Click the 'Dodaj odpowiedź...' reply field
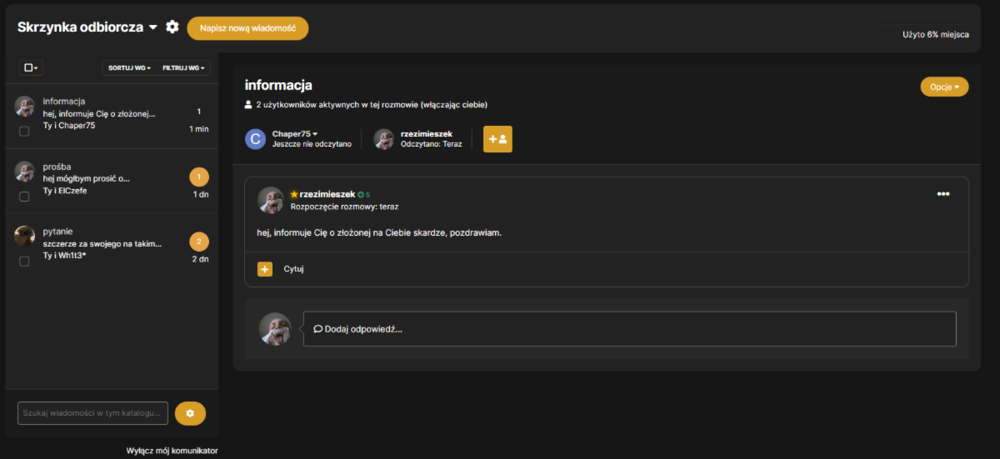Screen dimensions: 1000x459 629,329
